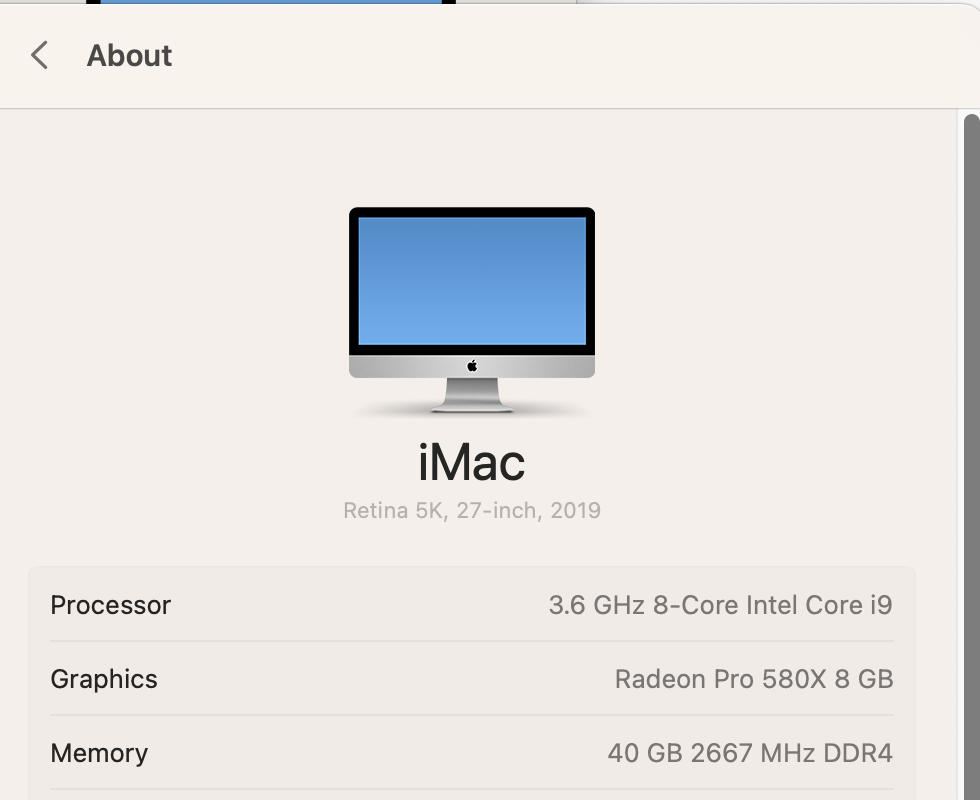Click the Memory row label
Screen dimensions: 980x800
99,753
